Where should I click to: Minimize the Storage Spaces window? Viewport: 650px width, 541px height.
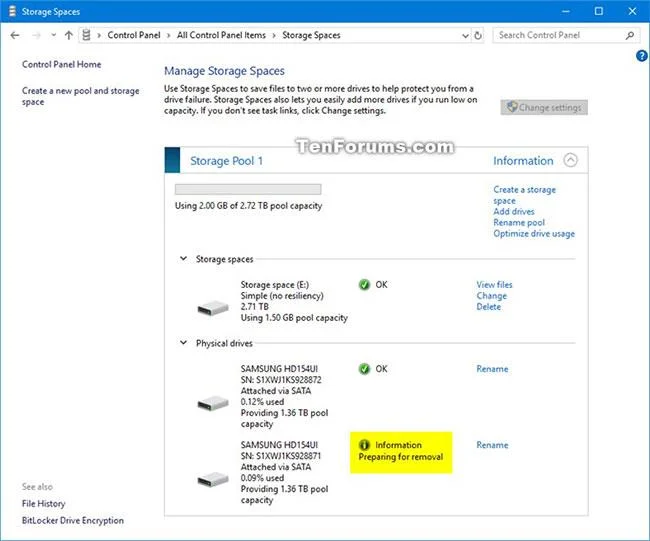pyautogui.click(x=565, y=11)
